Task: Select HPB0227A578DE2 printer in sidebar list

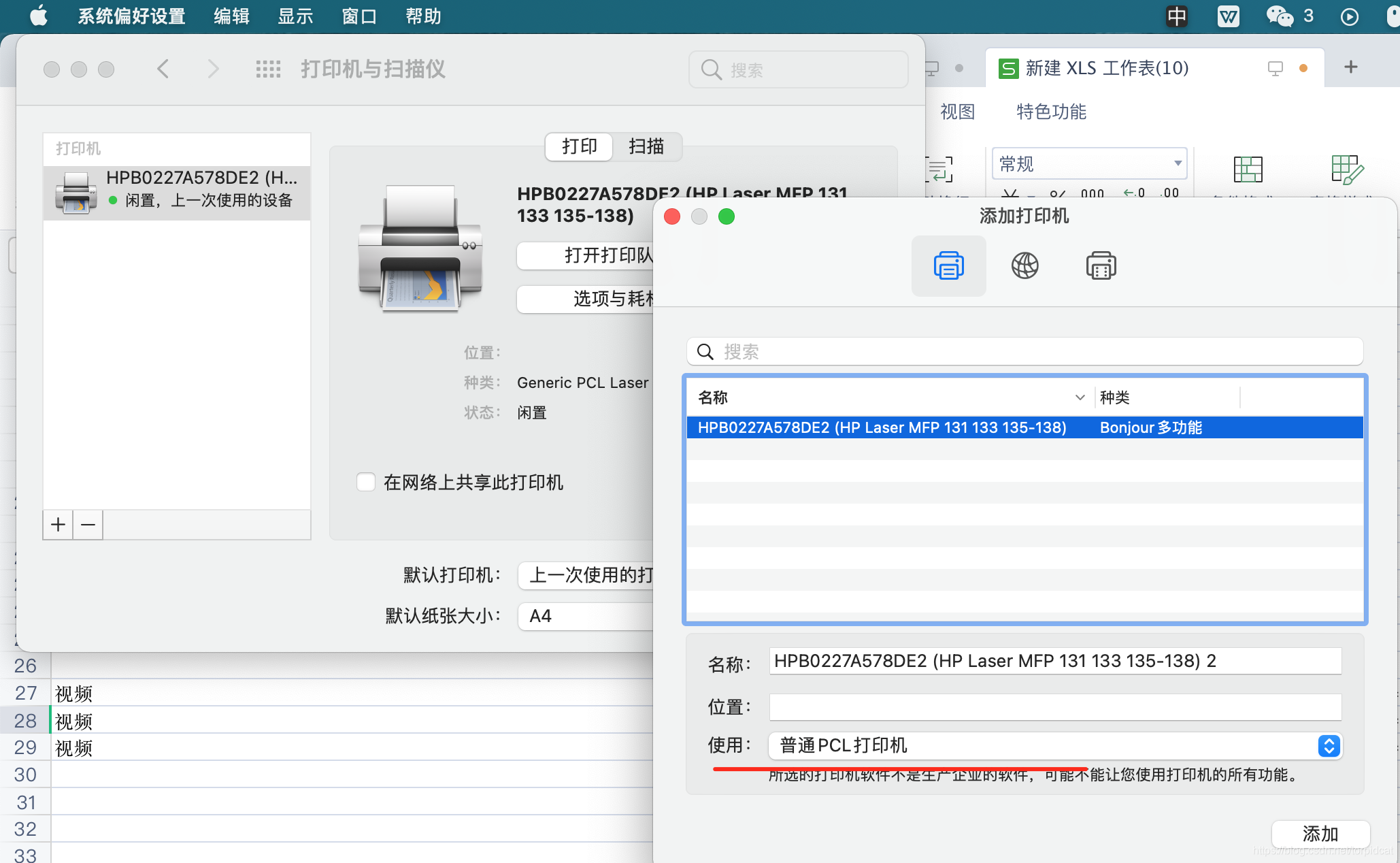Action: pos(177,189)
